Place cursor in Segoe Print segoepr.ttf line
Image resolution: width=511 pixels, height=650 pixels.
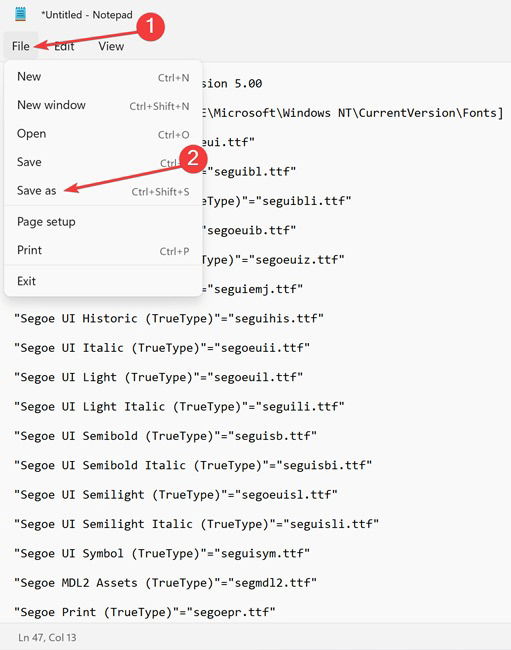point(144,612)
